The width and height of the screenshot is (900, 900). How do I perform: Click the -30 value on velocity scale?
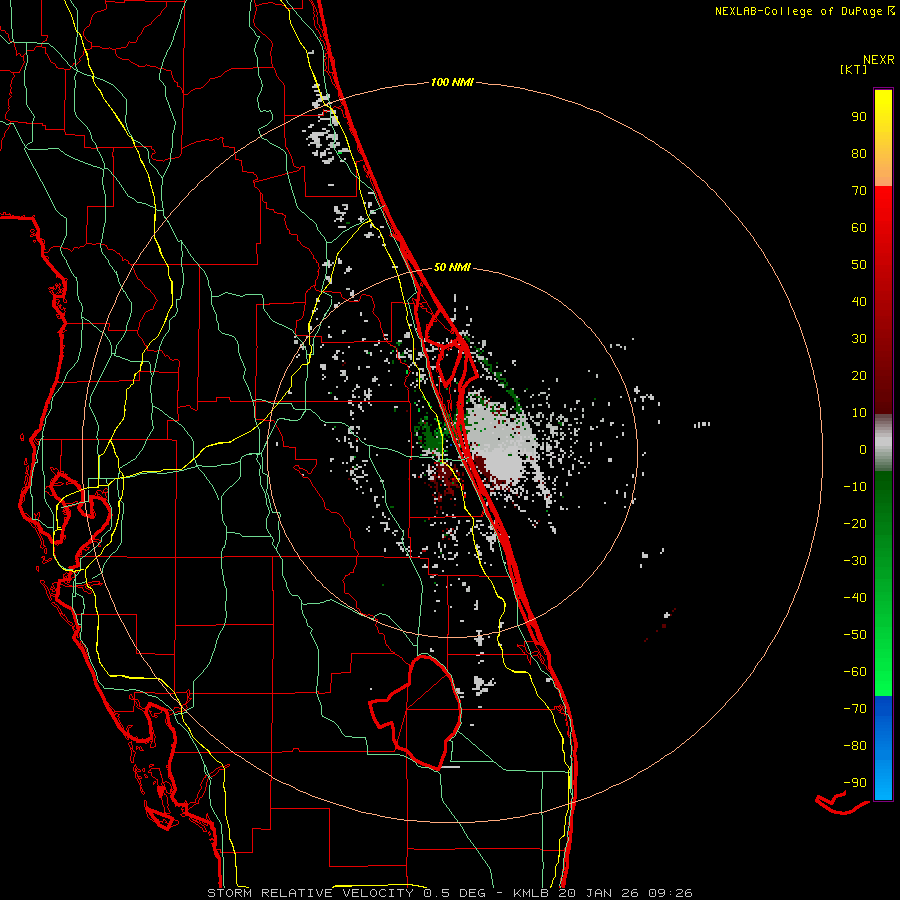click(x=855, y=560)
